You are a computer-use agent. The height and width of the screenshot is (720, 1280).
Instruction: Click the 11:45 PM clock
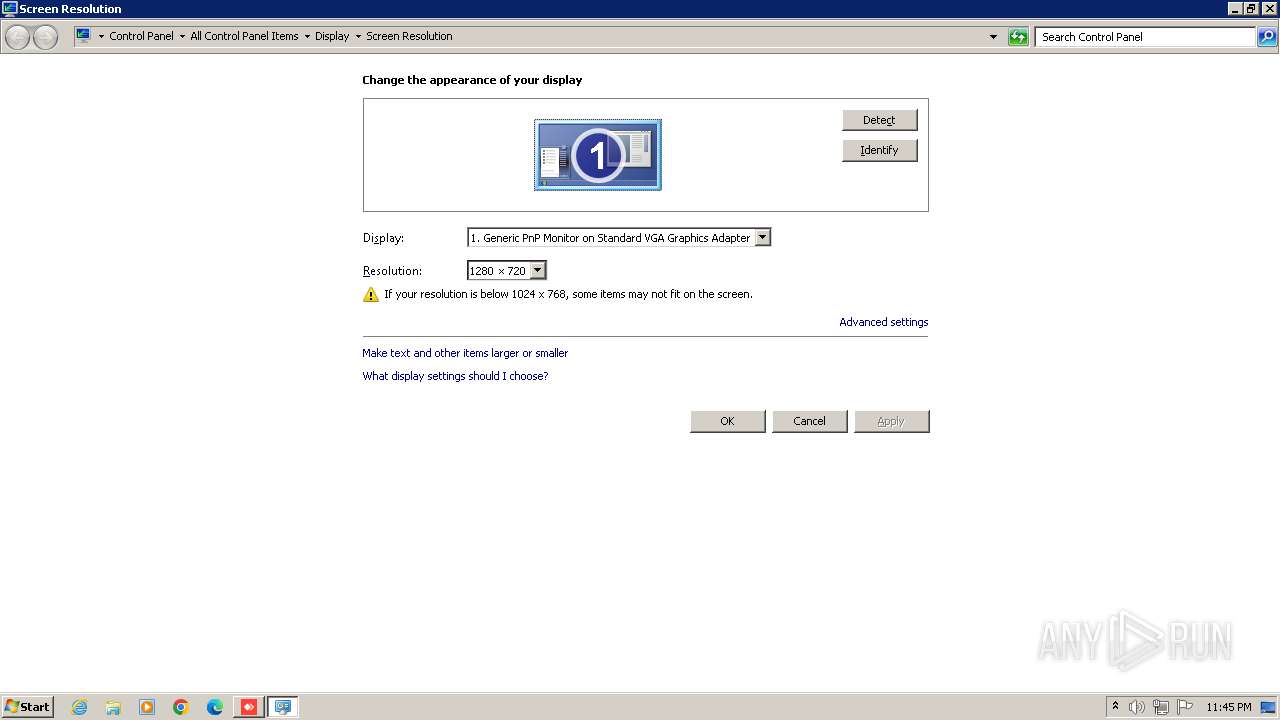pyautogui.click(x=1229, y=707)
